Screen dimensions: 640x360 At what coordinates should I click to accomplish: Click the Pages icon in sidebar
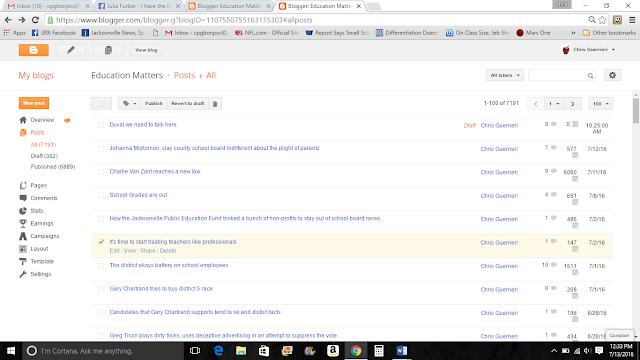[x=23, y=185]
